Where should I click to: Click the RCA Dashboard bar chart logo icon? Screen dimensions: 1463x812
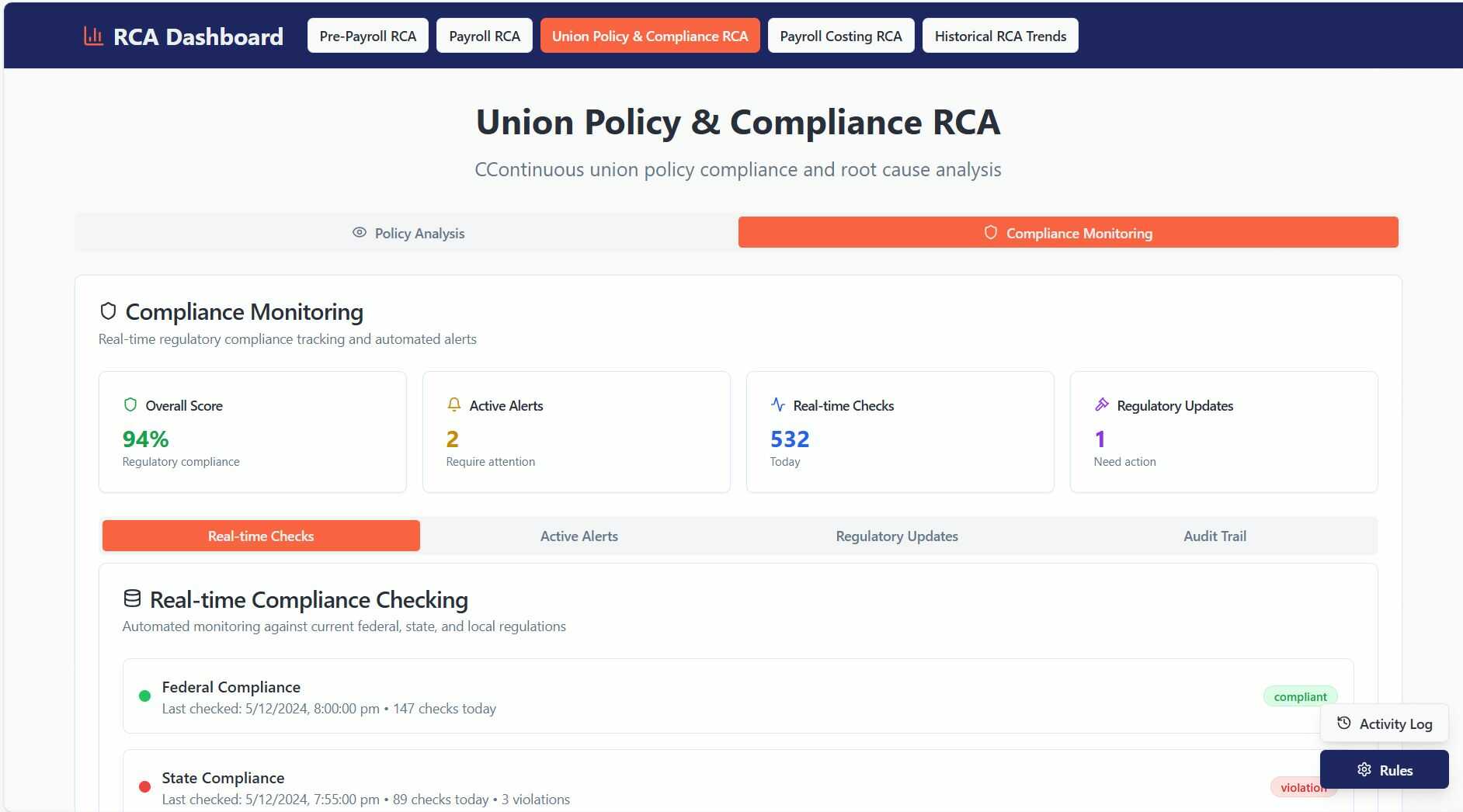point(93,36)
